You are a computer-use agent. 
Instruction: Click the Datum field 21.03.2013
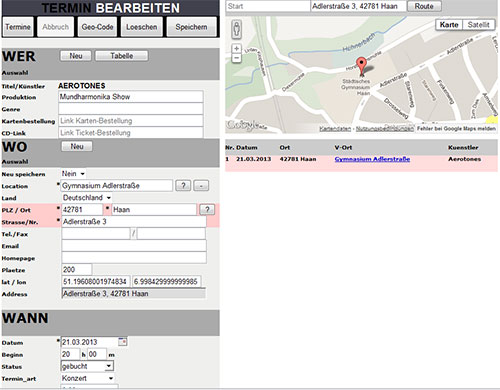[x=89, y=342]
